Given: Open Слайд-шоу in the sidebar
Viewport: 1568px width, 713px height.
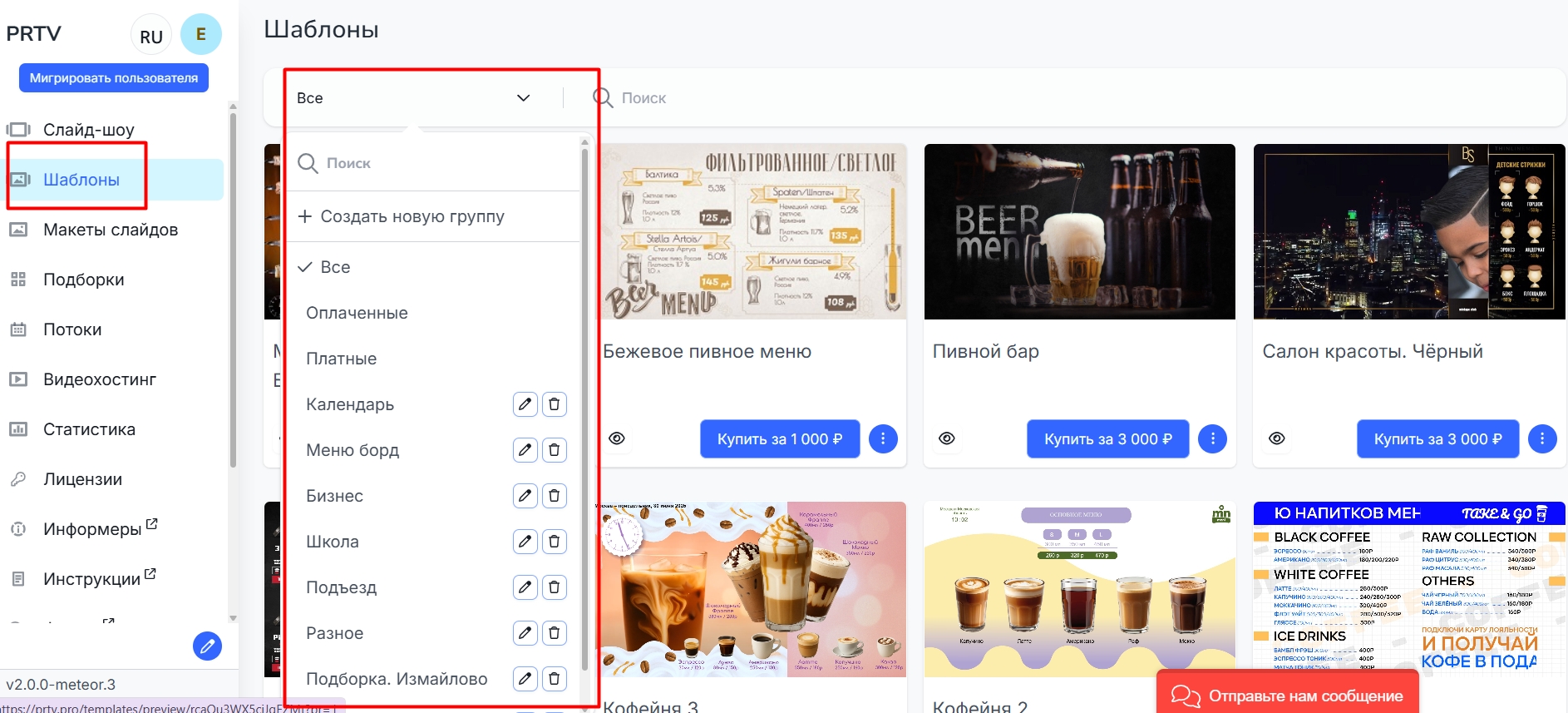Looking at the screenshot, I should tap(88, 130).
